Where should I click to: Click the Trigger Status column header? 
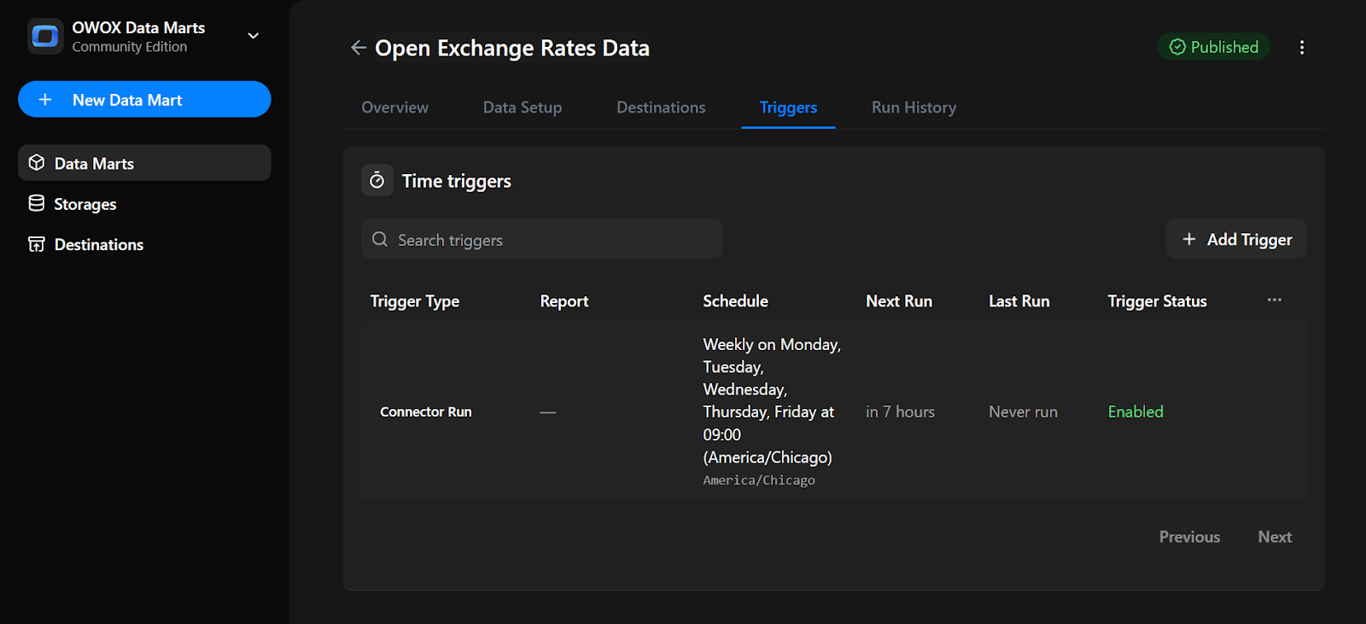(1157, 301)
